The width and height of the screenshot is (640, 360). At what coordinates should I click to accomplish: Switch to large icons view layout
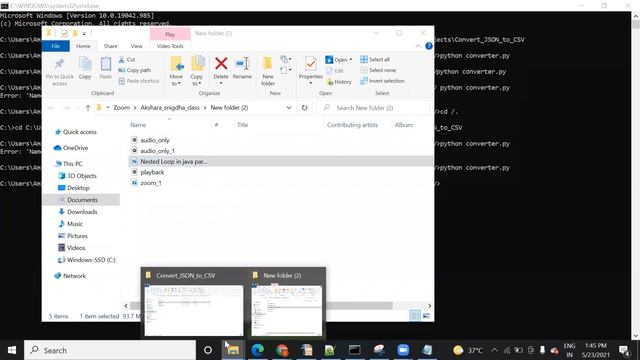(x=426, y=316)
